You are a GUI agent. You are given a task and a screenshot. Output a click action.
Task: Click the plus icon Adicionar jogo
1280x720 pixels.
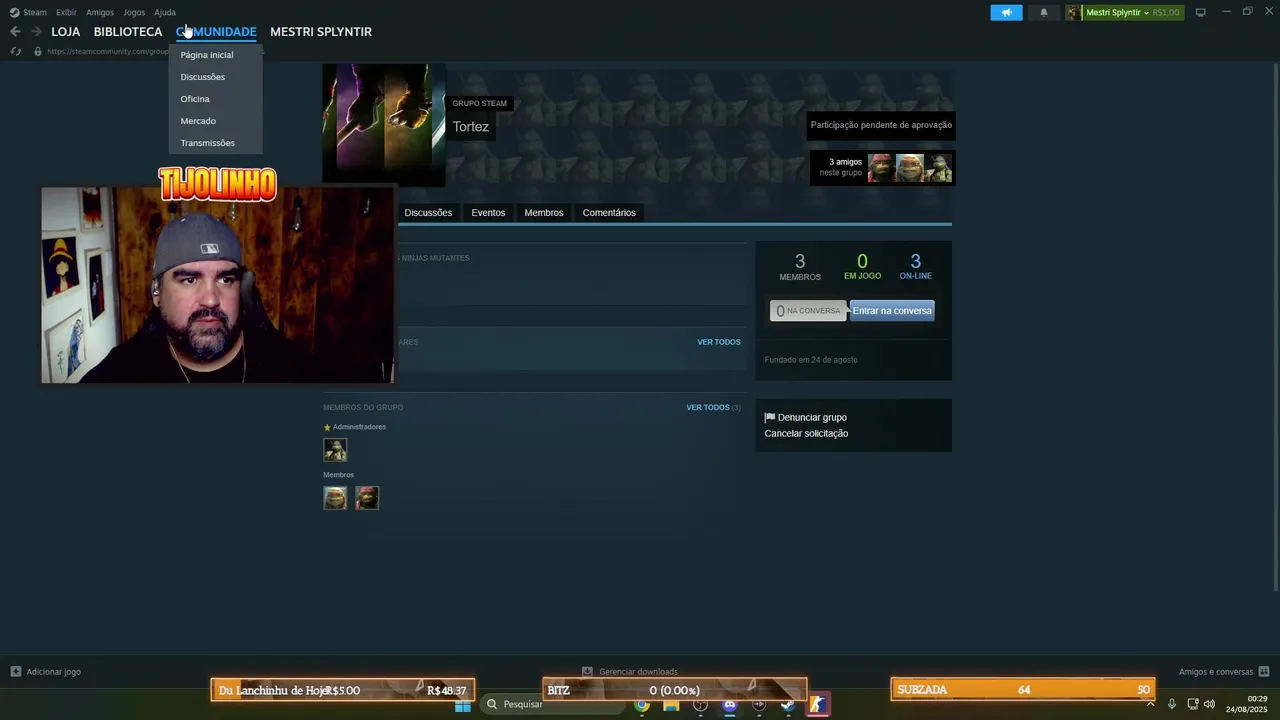point(15,672)
